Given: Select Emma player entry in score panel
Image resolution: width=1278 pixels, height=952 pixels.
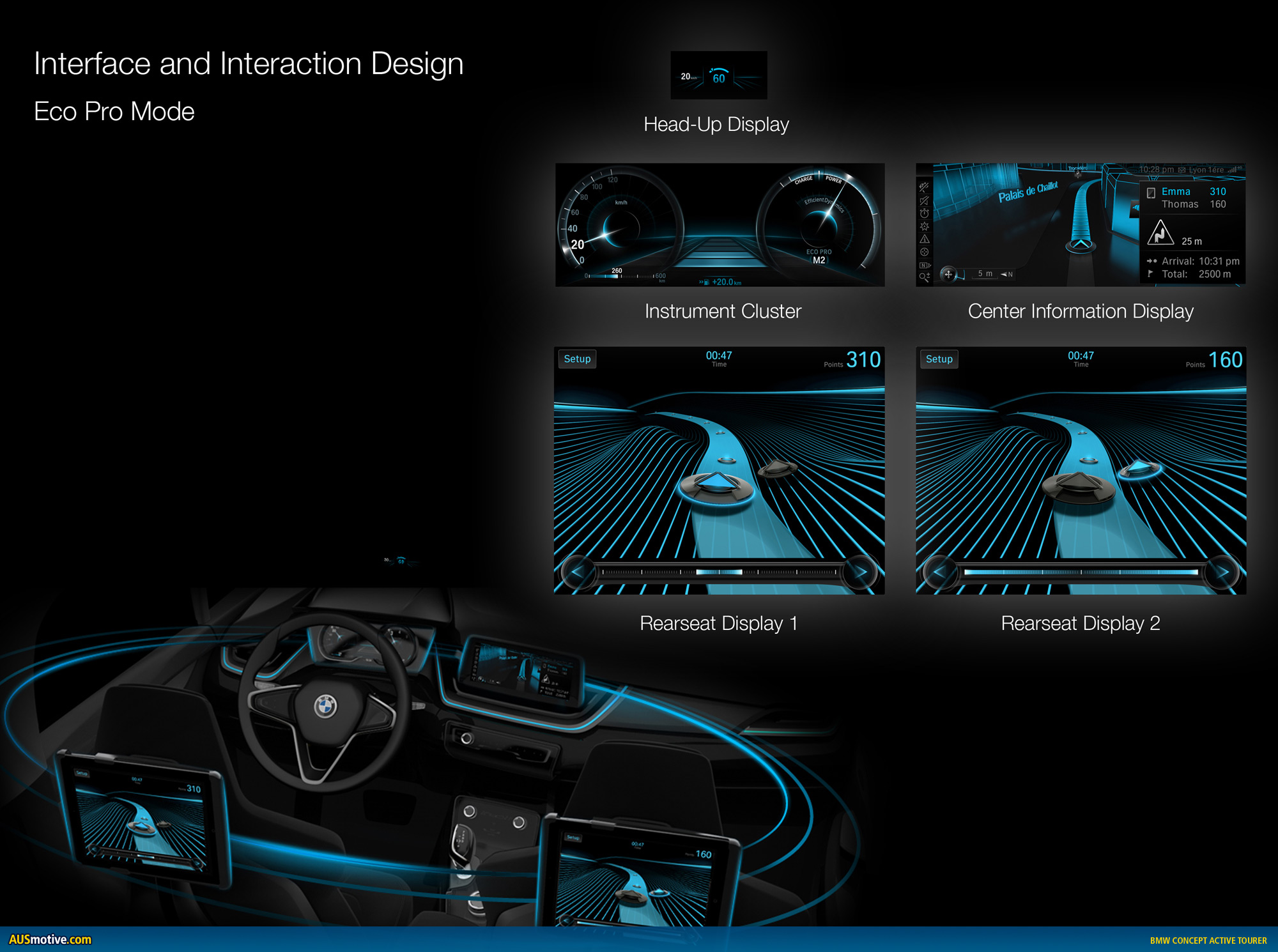Looking at the screenshot, I should pos(1176,192).
